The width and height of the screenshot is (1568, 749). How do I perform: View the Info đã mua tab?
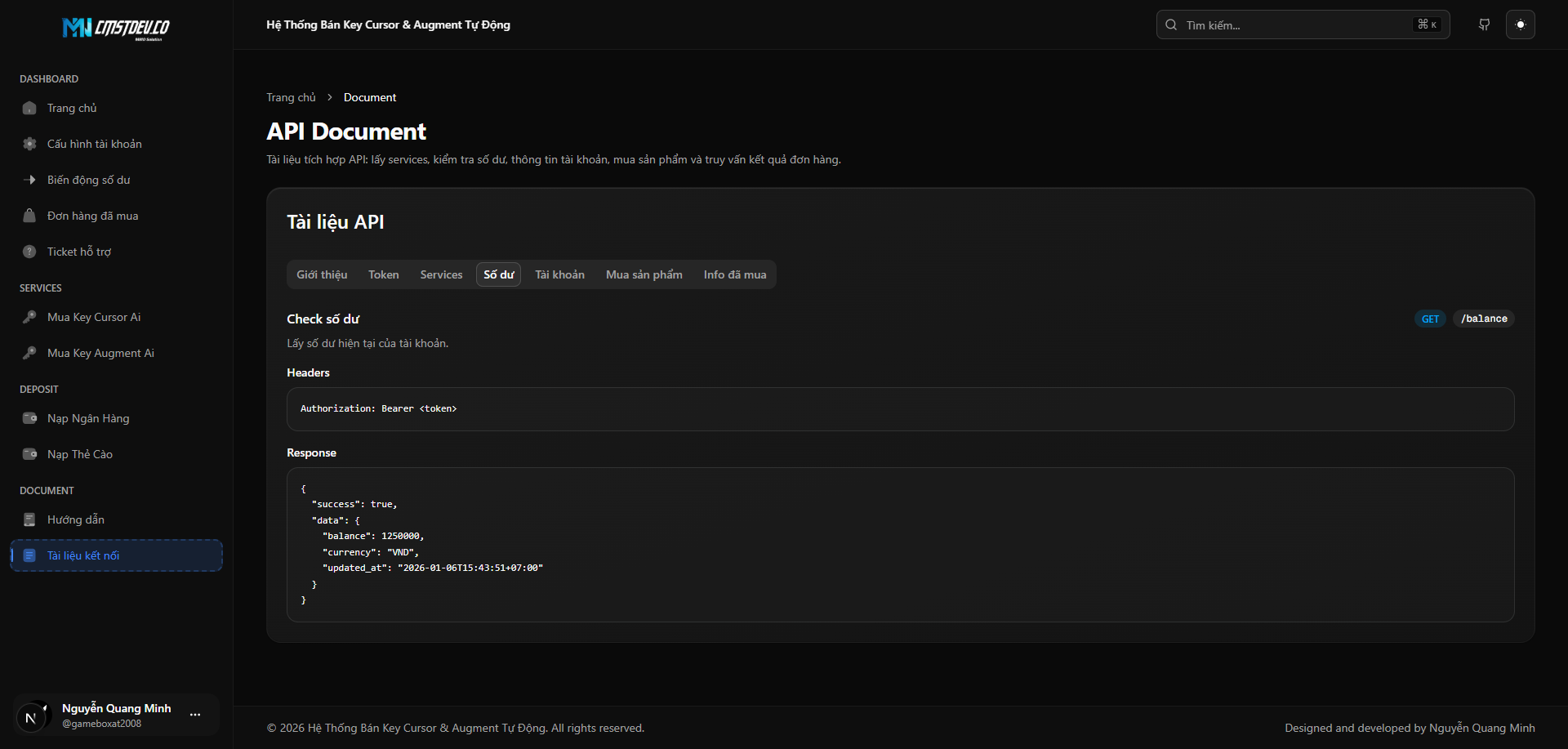(733, 274)
